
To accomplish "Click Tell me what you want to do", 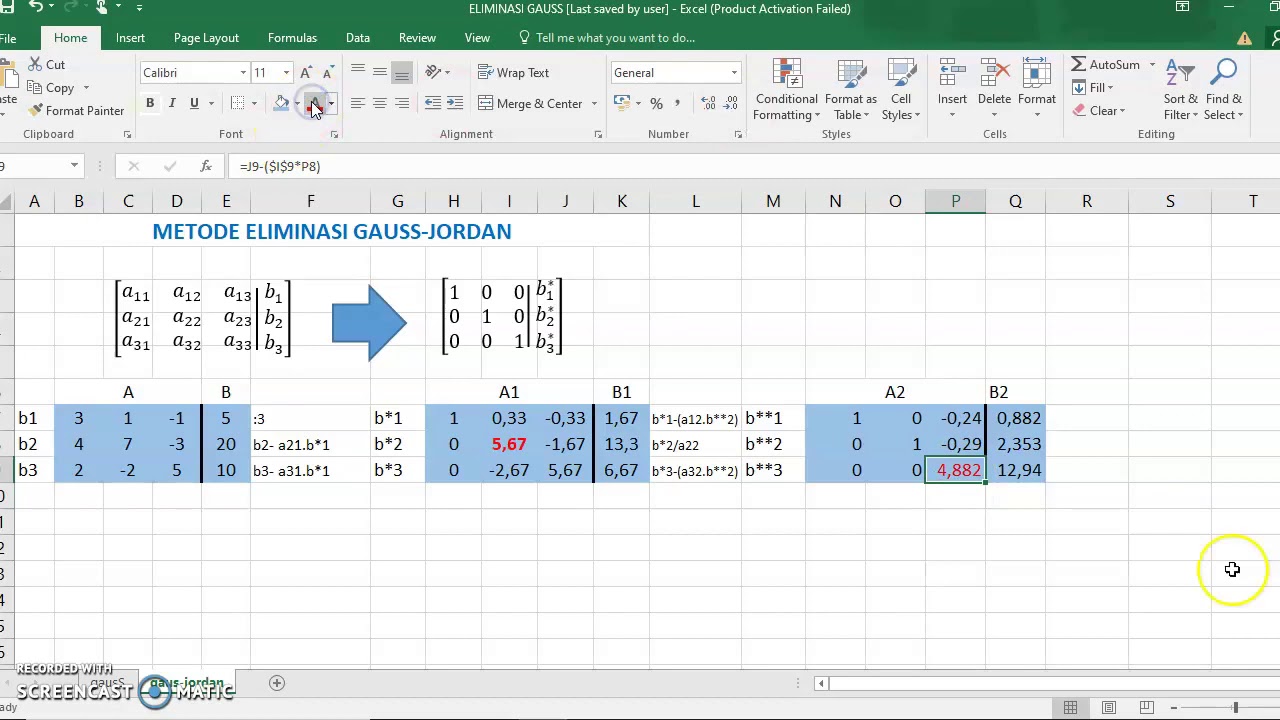I will pos(615,38).
